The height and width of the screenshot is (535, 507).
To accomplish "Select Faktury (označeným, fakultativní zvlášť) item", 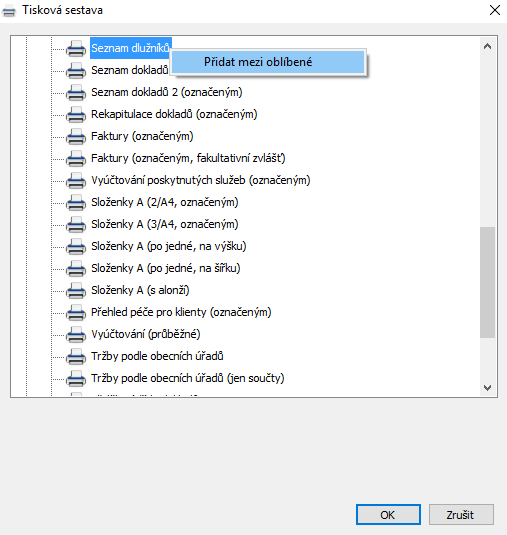I will pos(188,158).
